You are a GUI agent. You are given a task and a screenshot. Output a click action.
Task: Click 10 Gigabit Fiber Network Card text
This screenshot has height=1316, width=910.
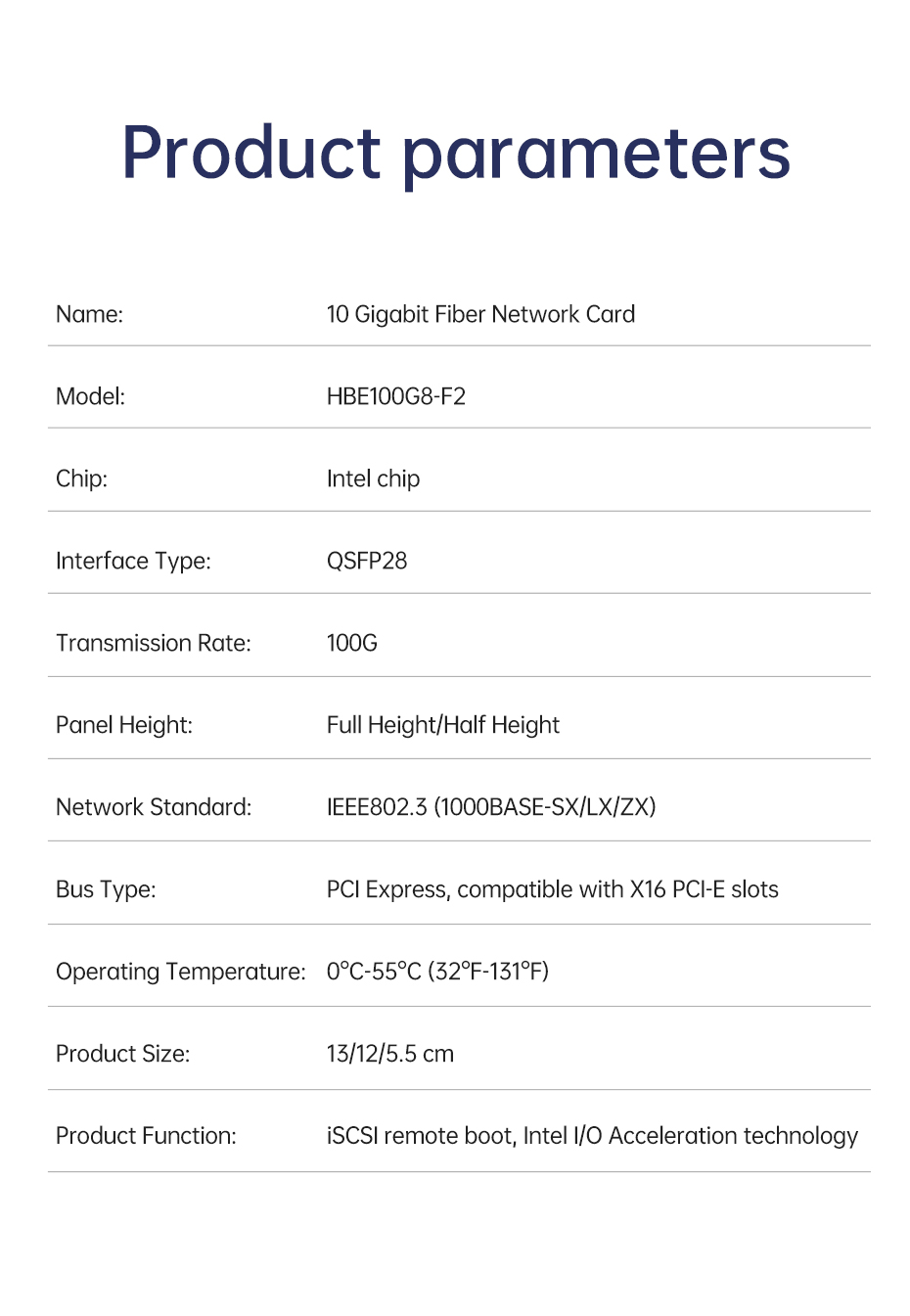[x=480, y=314]
